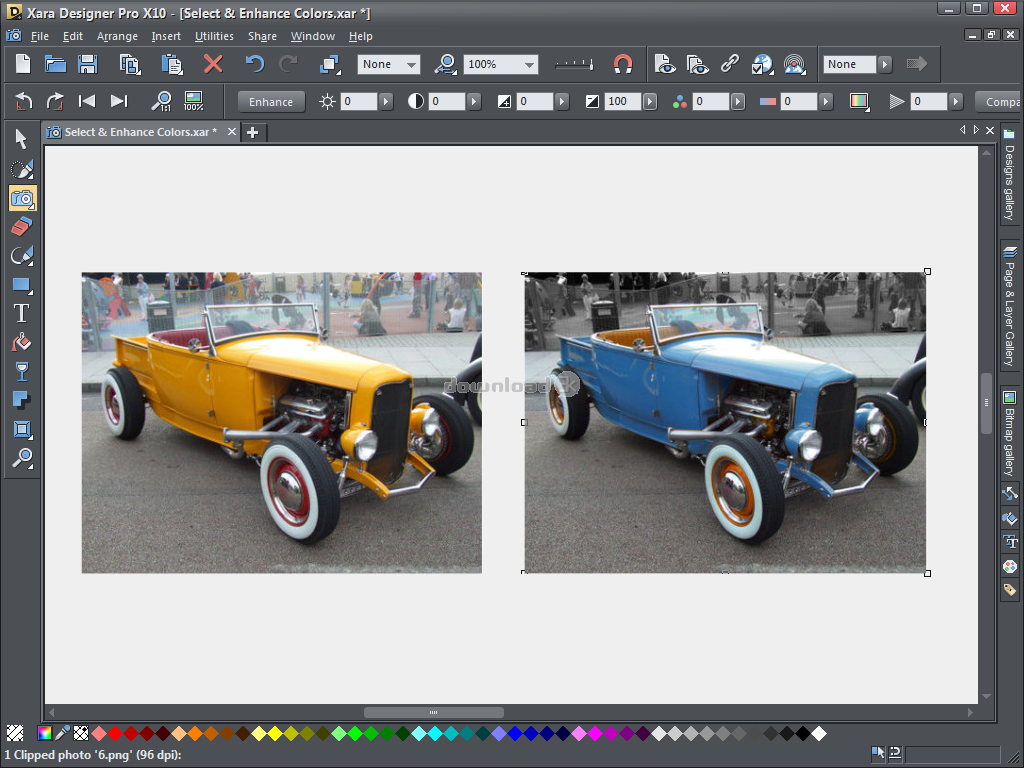Open the Arrange menu

[117, 36]
